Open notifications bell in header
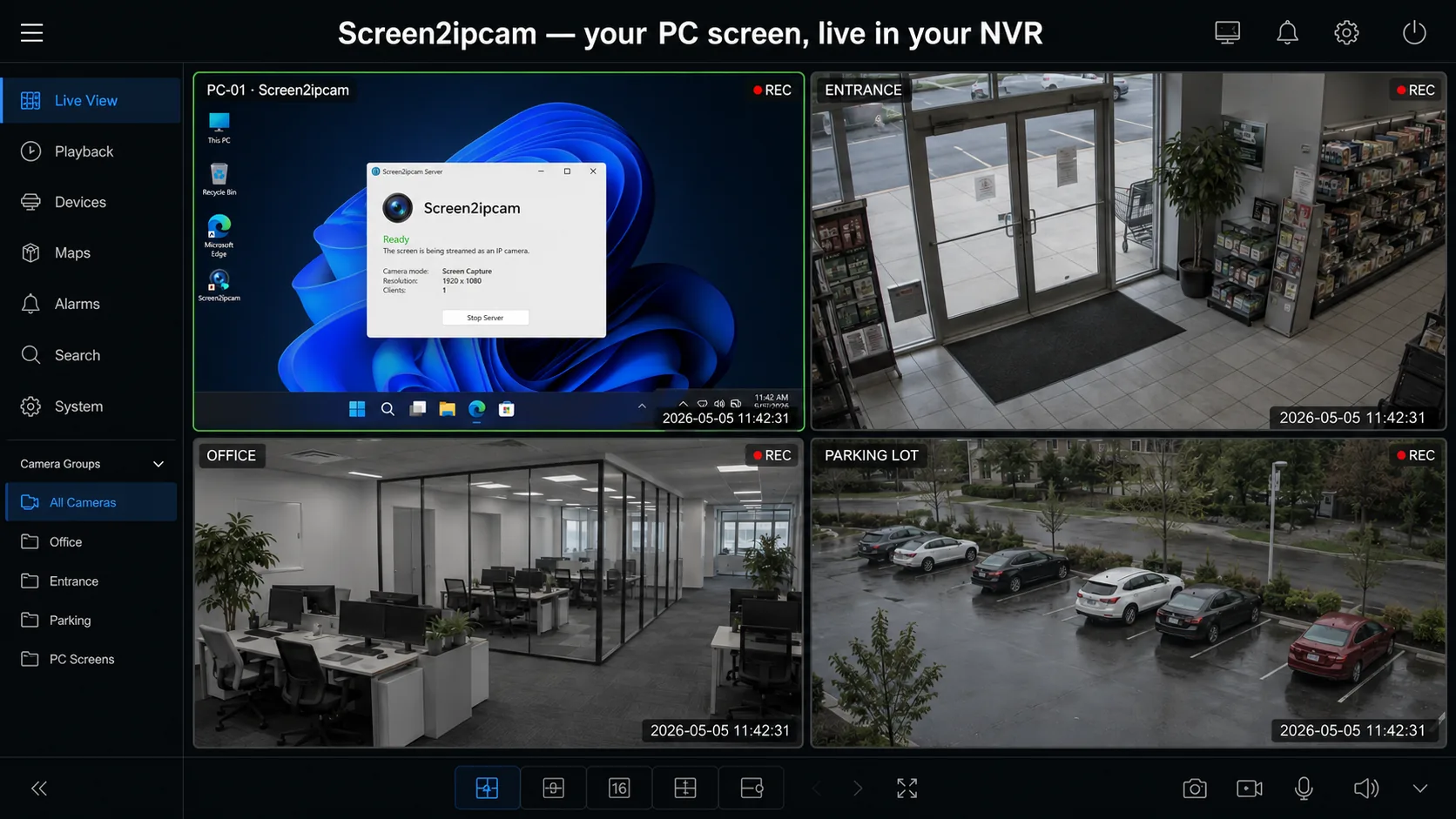1456x819 pixels. pyautogui.click(x=1287, y=33)
